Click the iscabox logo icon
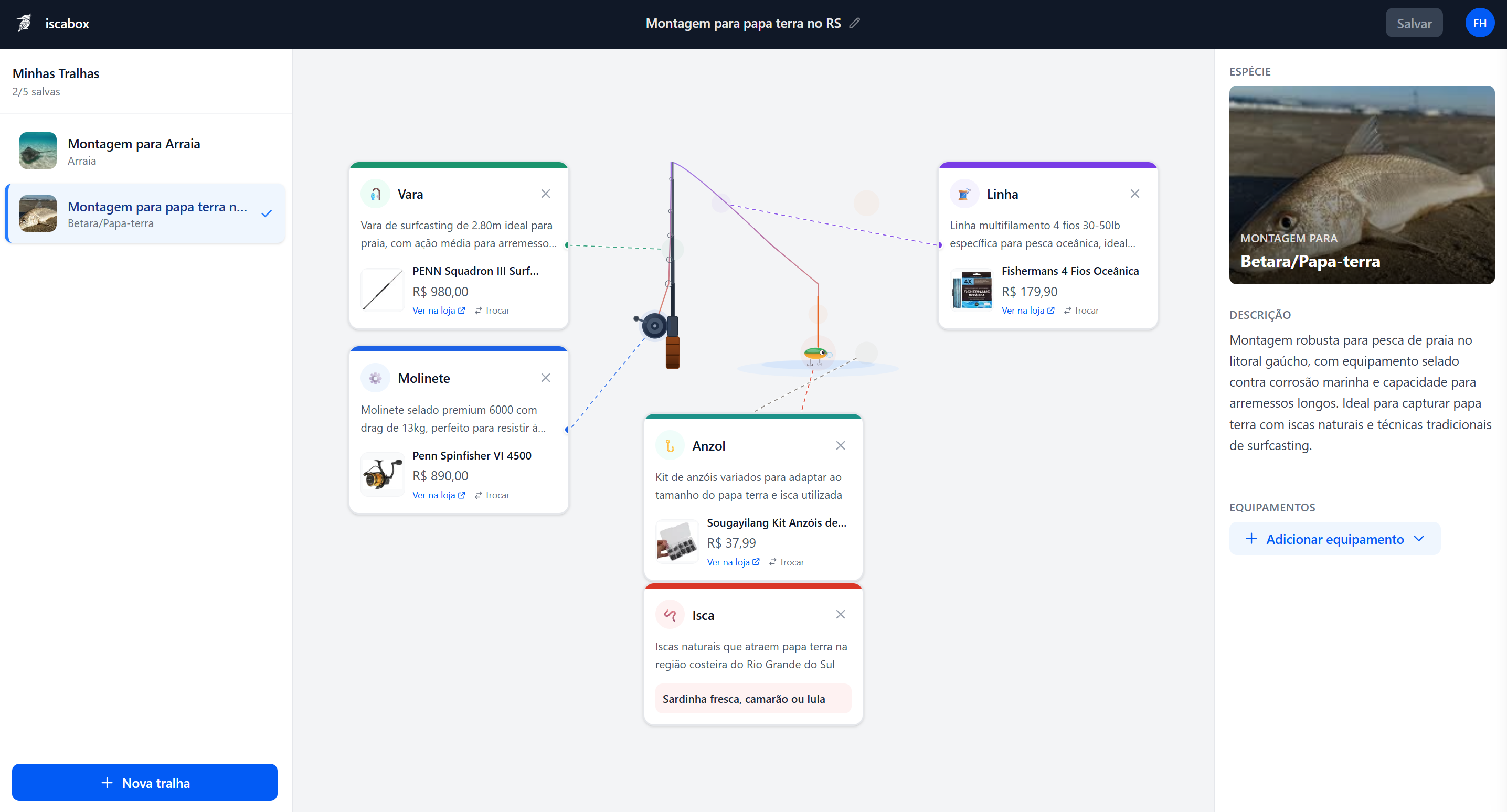 click(25, 24)
